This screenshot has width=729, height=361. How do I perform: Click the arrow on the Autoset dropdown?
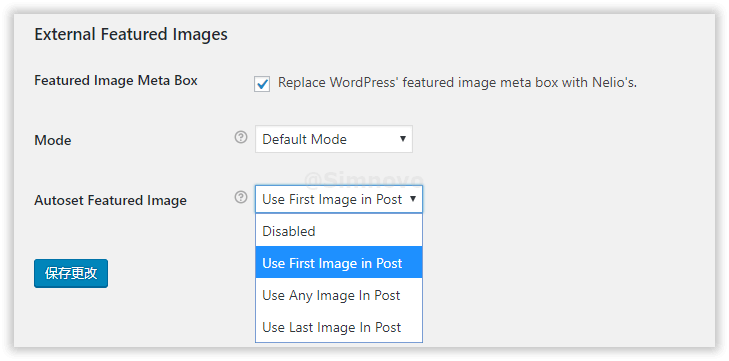[413, 199]
